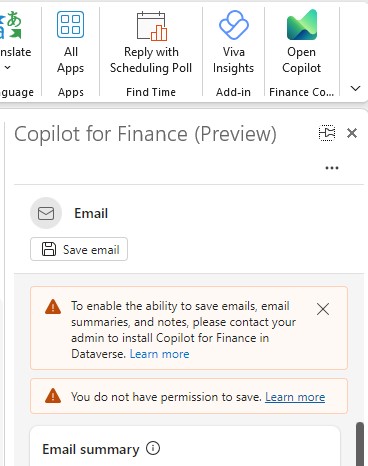Click the Find Time group label
This screenshot has width=368, height=466.
click(x=151, y=92)
